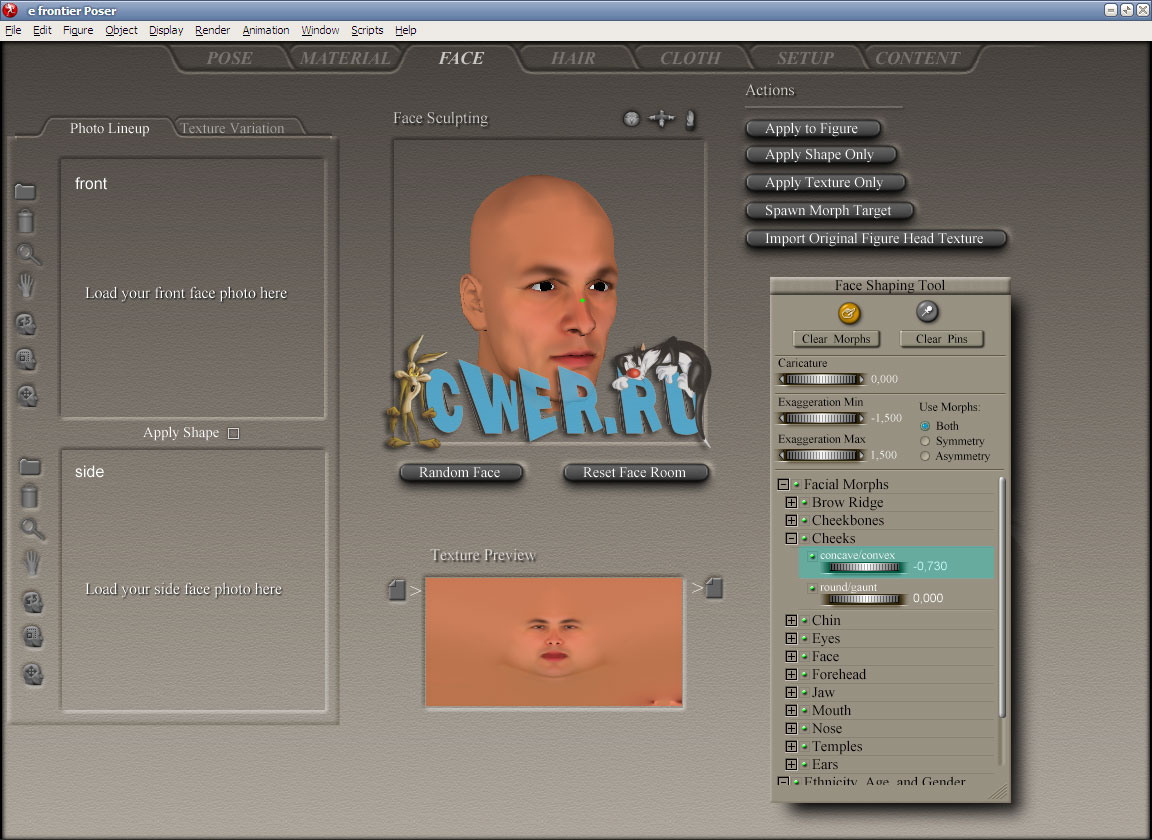Screen dimensions: 1152x840
Task: Select the magnifier tool for front photo
Action: 29,255
